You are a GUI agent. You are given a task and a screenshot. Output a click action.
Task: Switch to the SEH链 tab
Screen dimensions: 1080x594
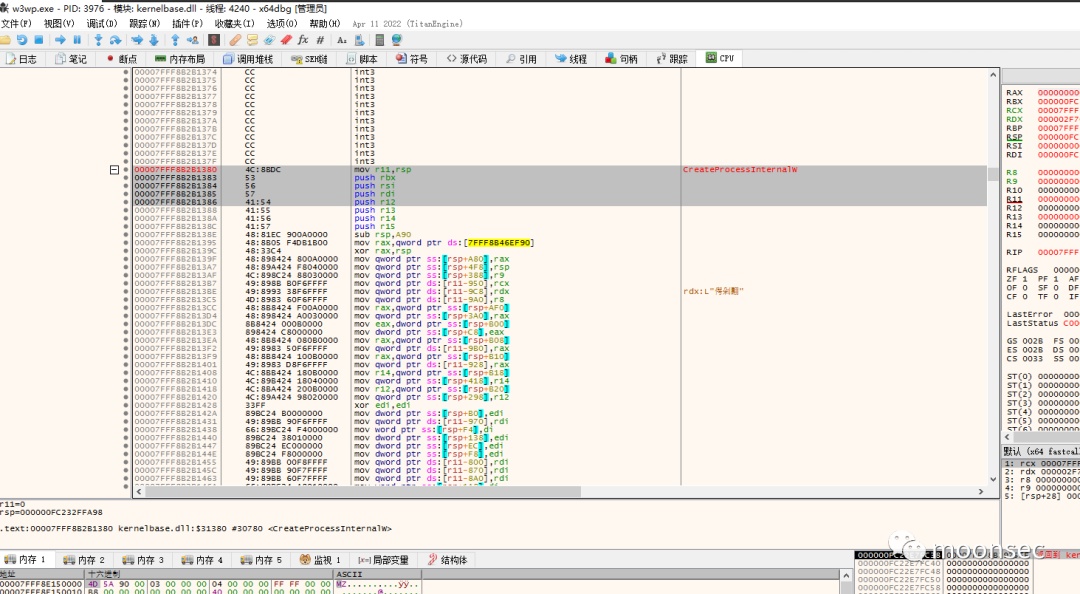pyautogui.click(x=309, y=59)
